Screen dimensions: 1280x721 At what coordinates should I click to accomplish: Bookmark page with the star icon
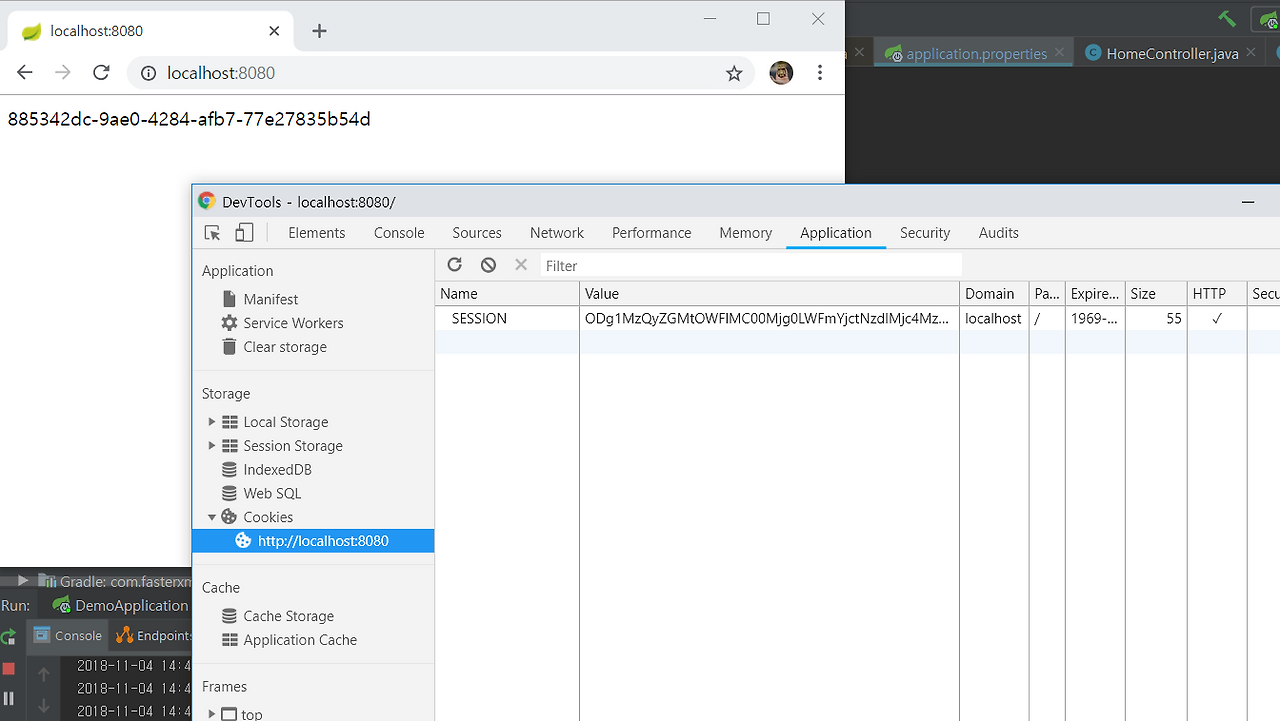[734, 73]
